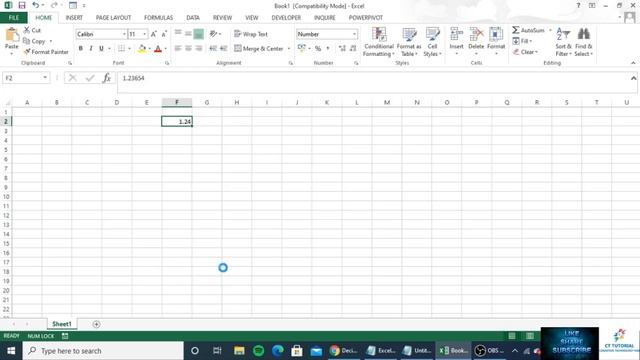Open Sort & Filter
The width and height of the screenshot is (640, 360).
pos(563,42)
